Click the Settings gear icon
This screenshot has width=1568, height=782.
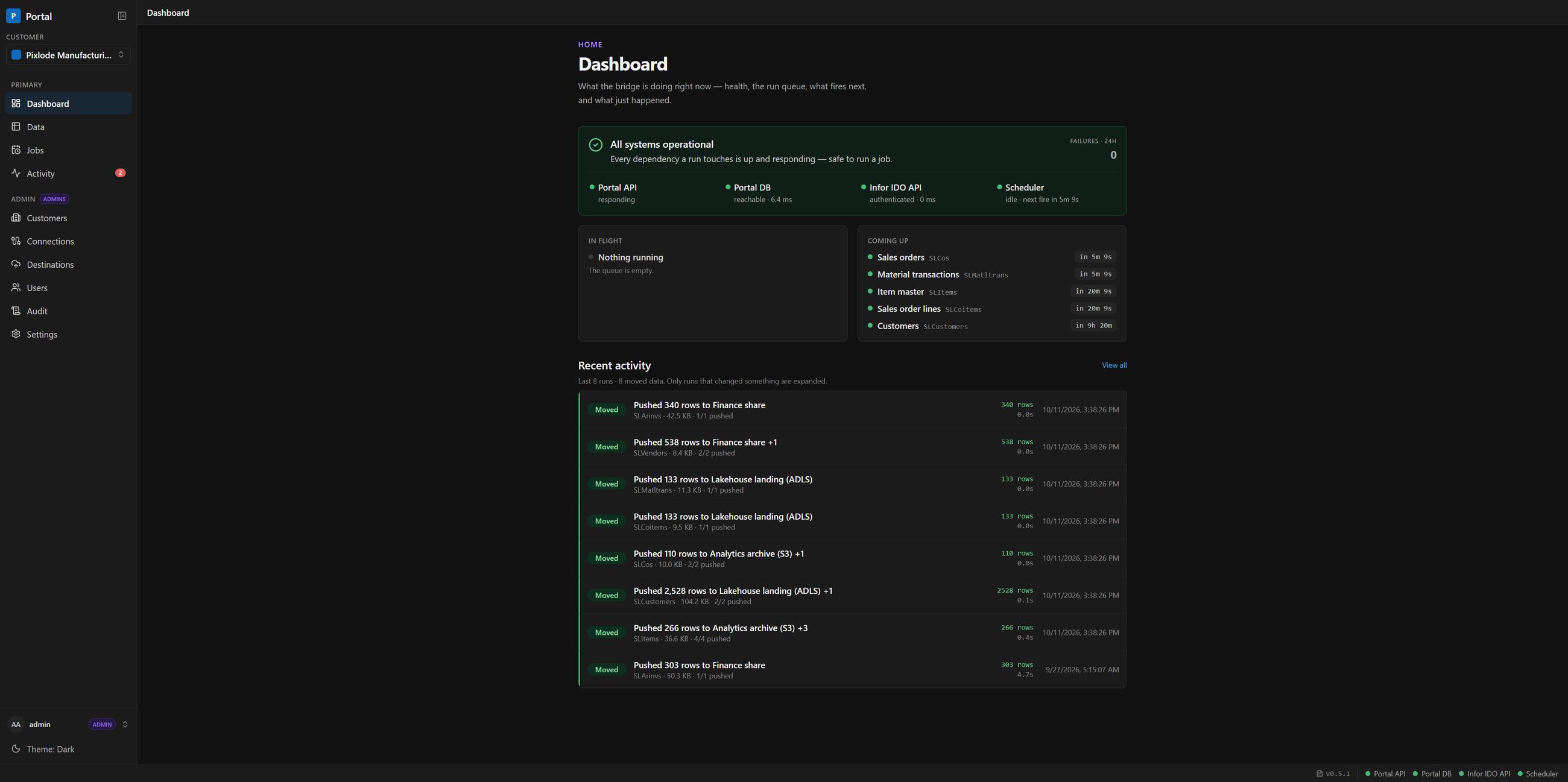click(16, 334)
